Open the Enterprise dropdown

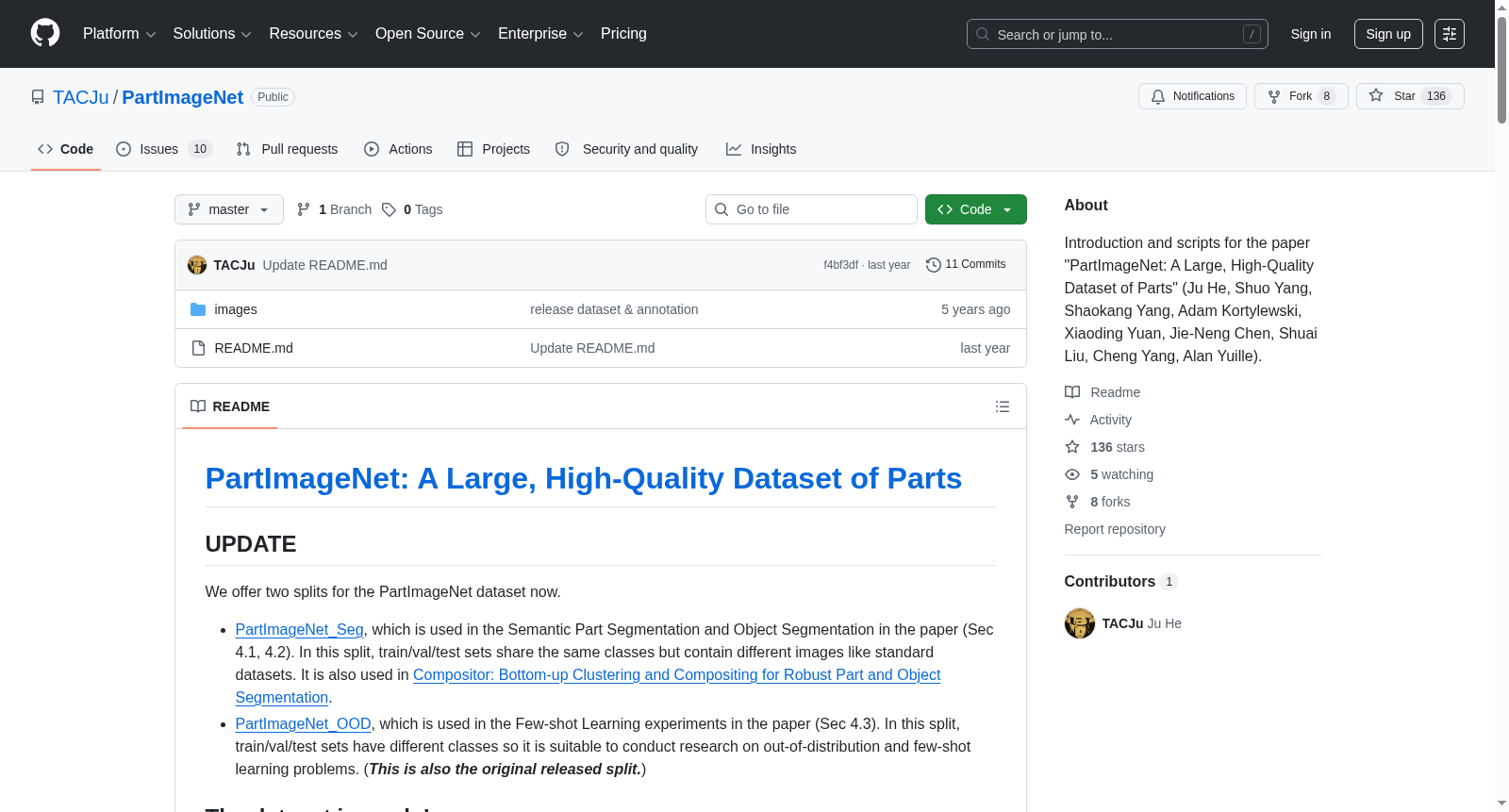[x=540, y=34]
